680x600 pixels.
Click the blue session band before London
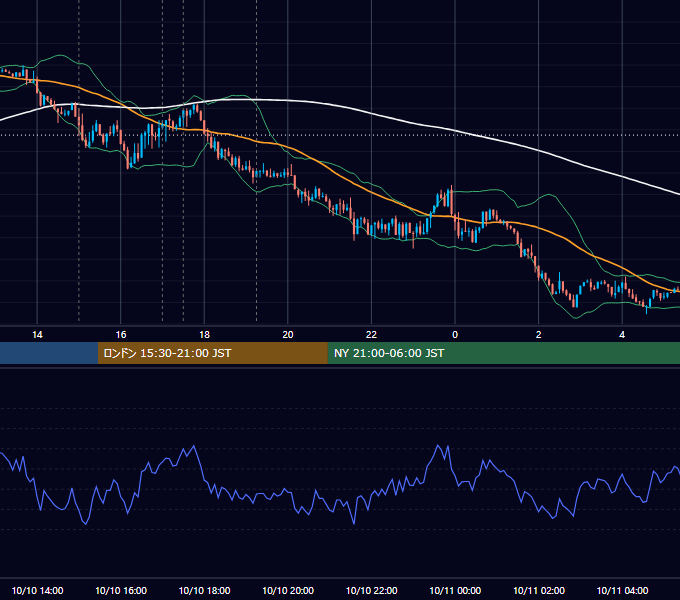click(49, 353)
